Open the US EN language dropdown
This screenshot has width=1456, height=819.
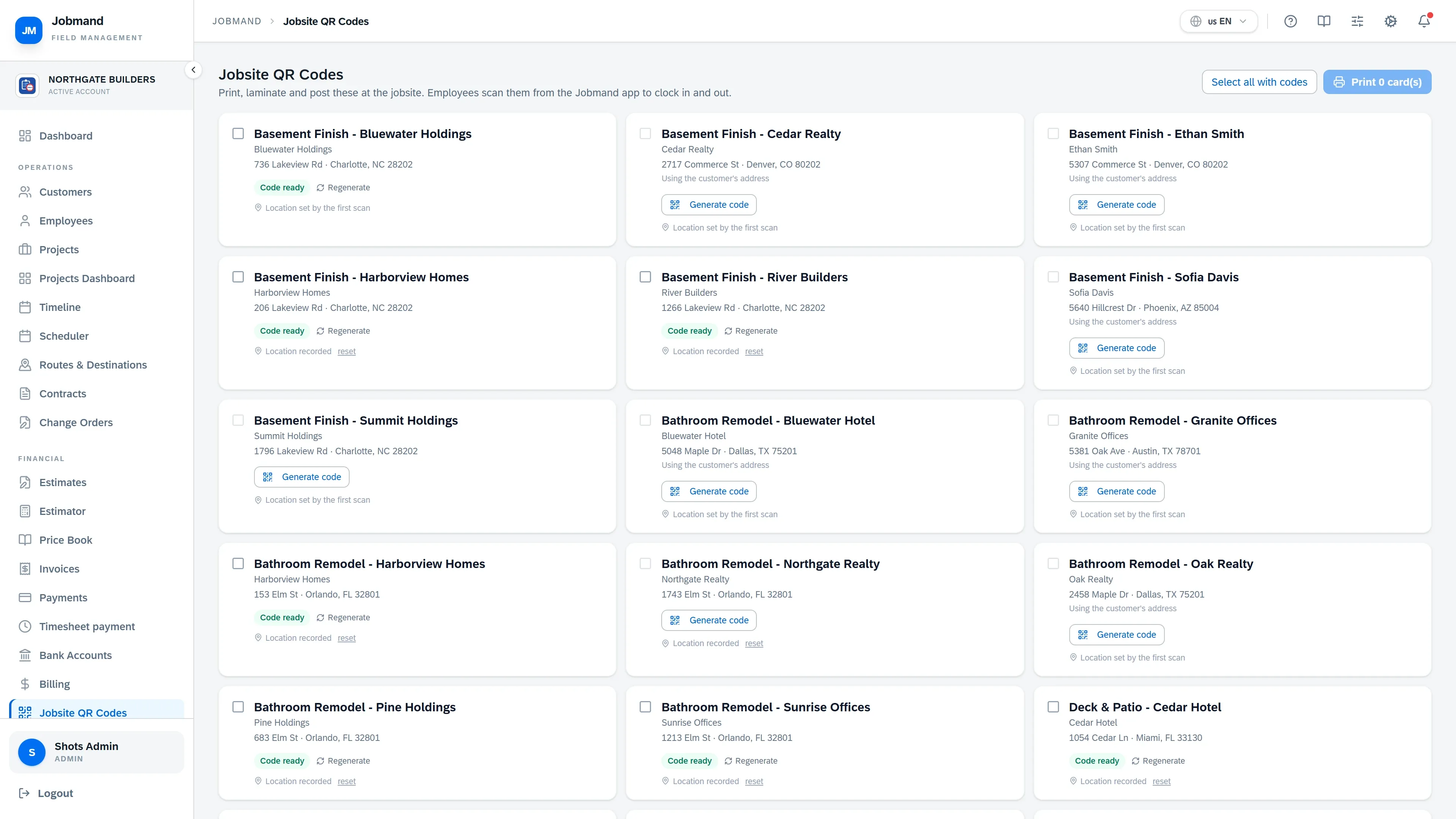tap(1219, 22)
